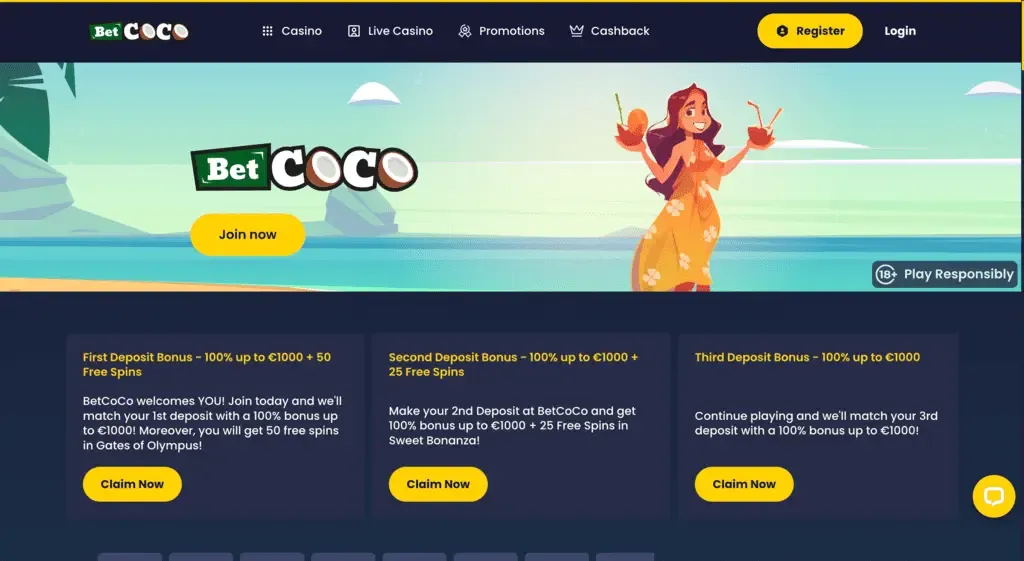Click the Join now button
The height and width of the screenshot is (561, 1024).
[248, 234]
